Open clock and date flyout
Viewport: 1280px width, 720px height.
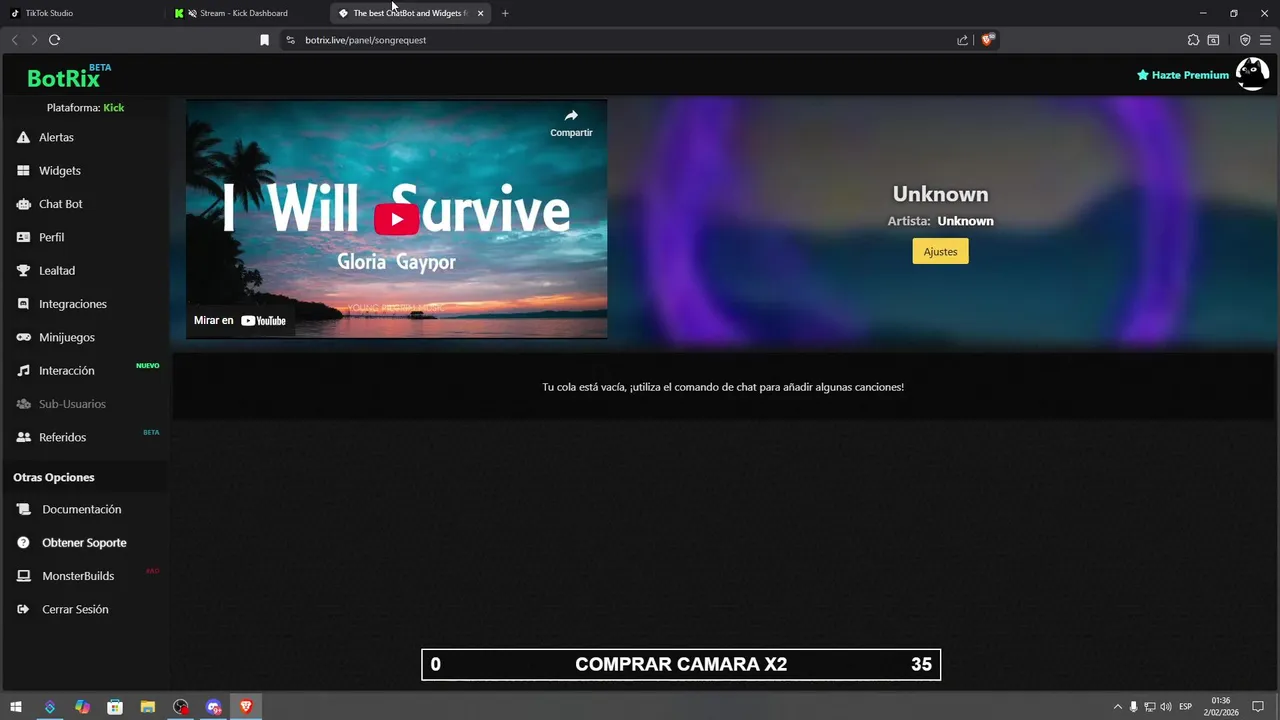(1221, 707)
